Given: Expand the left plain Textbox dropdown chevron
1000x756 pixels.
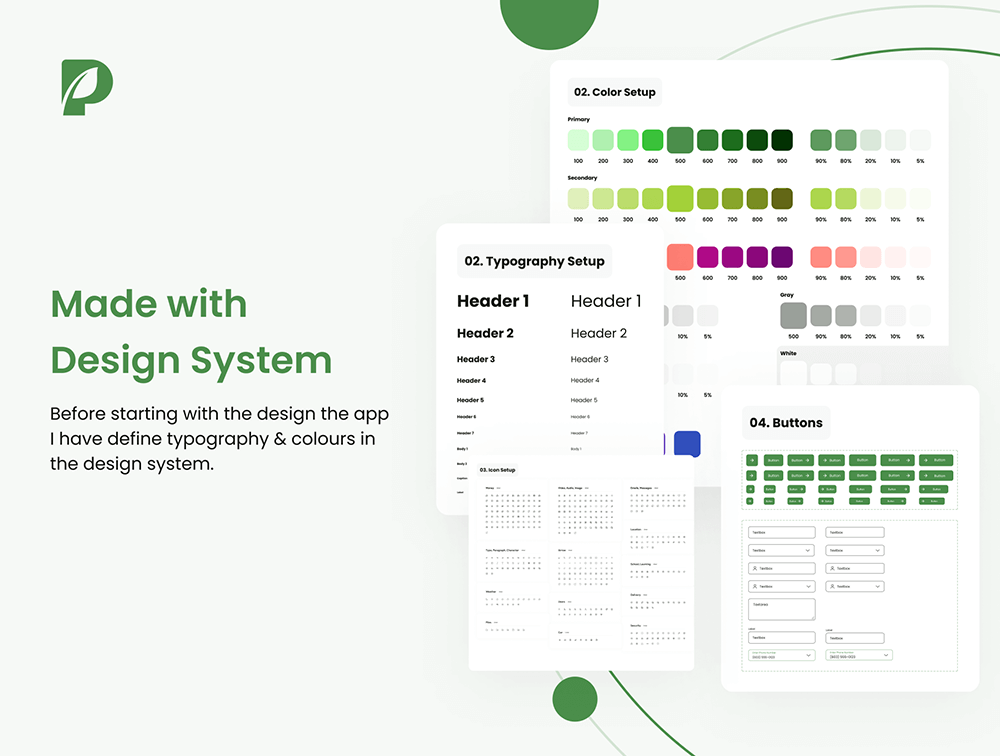Looking at the screenshot, I should tap(807, 550).
